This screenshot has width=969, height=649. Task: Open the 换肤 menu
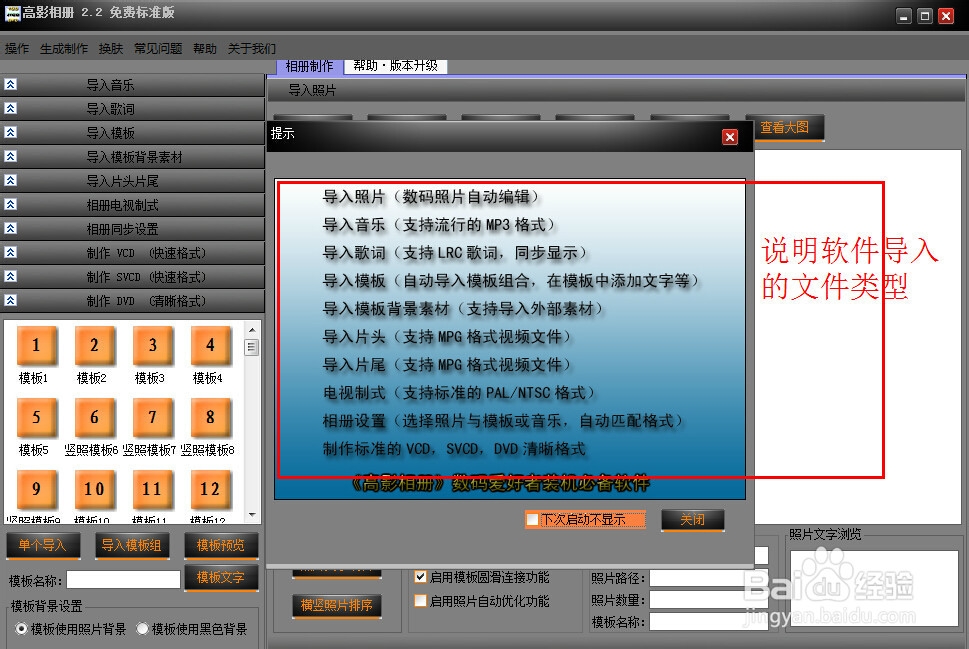(x=111, y=48)
